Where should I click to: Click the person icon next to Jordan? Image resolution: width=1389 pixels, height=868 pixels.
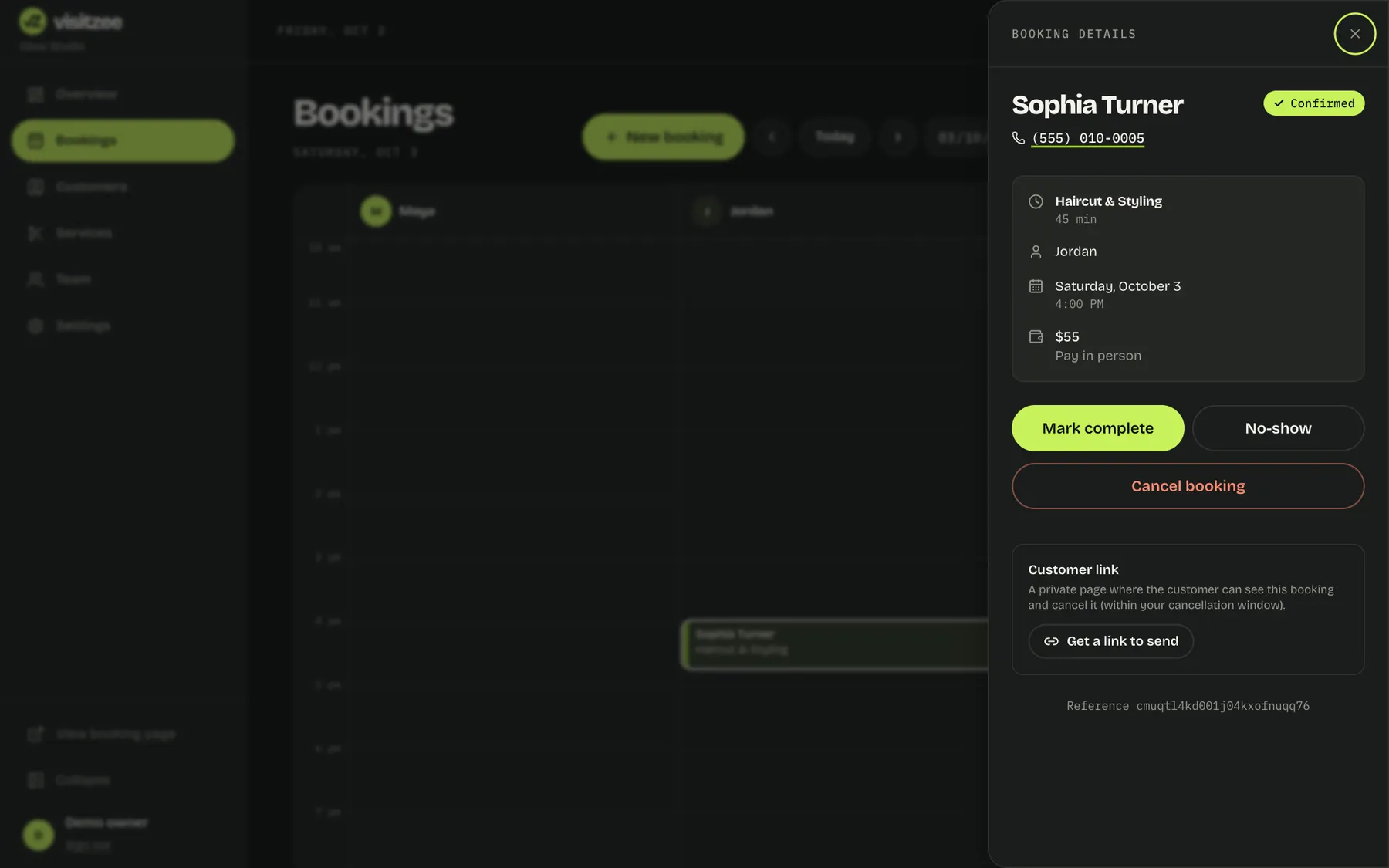(1036, 252)
